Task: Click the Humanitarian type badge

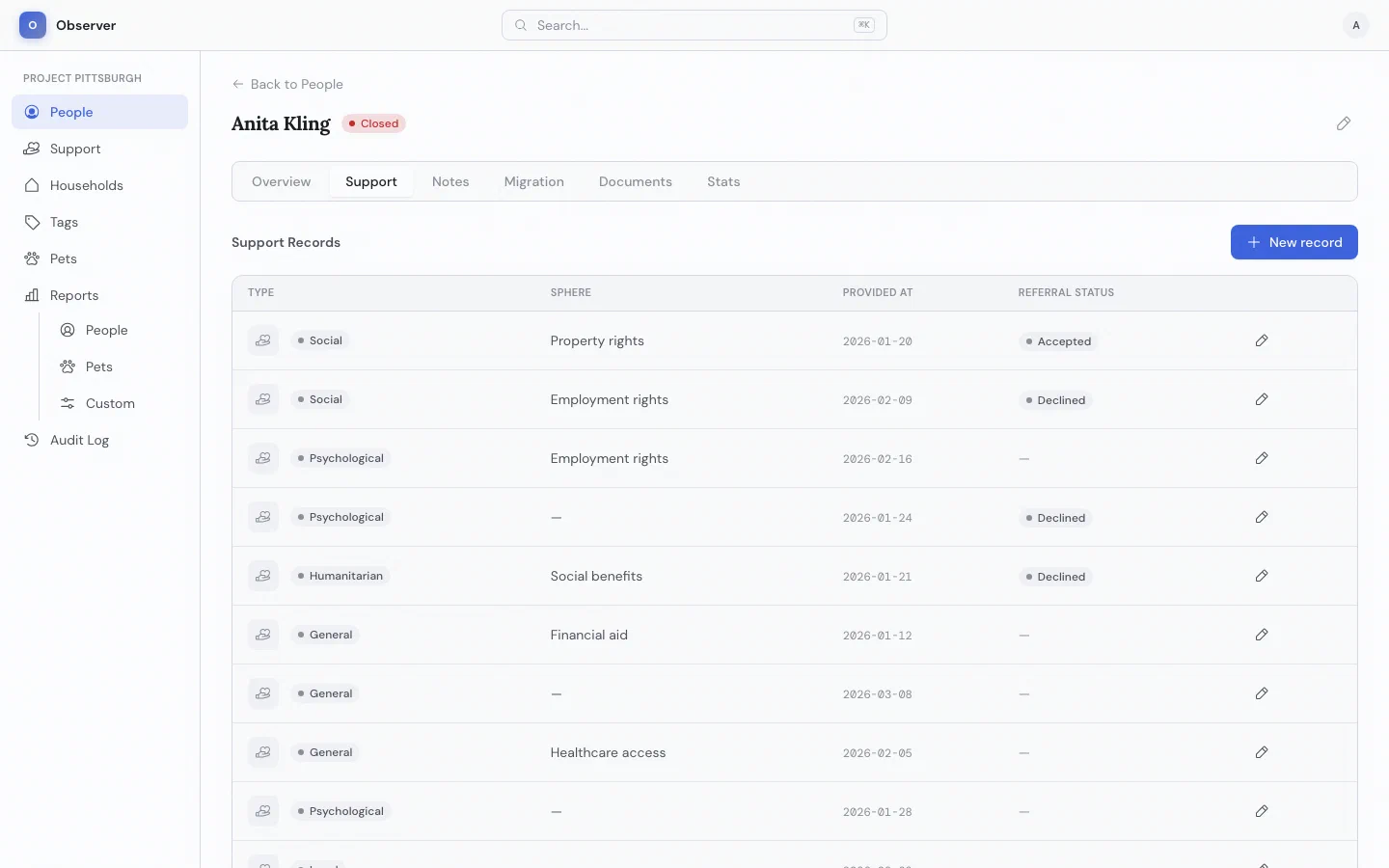Action: [340, 576]
